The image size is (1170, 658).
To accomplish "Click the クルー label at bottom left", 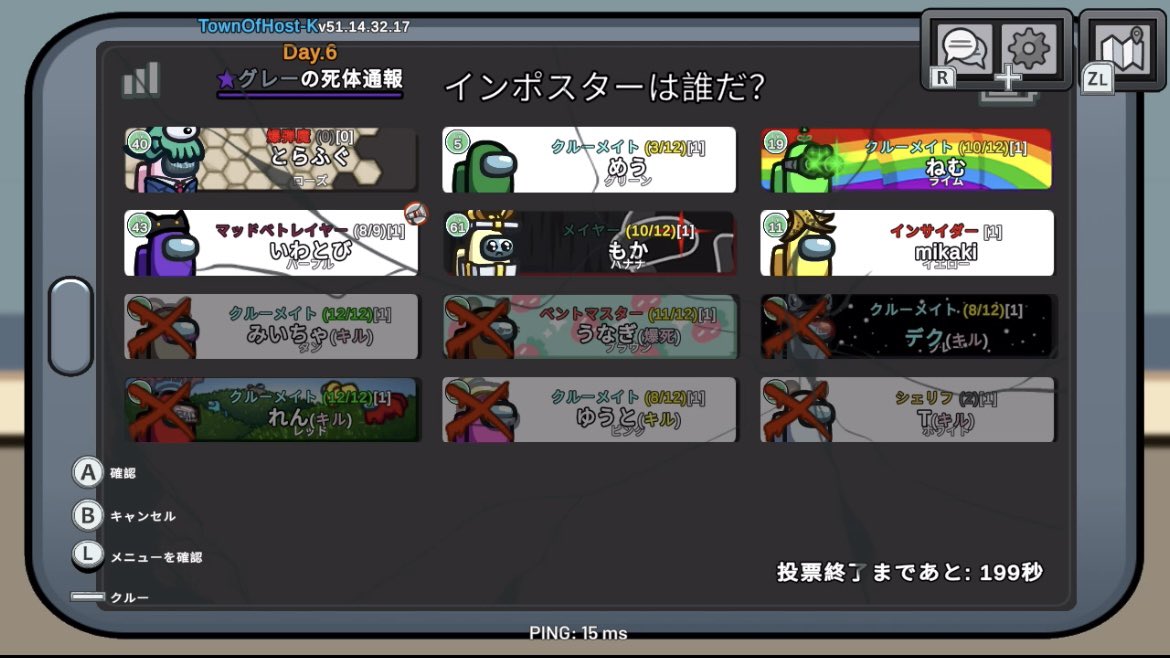I will tap(130, 598).
